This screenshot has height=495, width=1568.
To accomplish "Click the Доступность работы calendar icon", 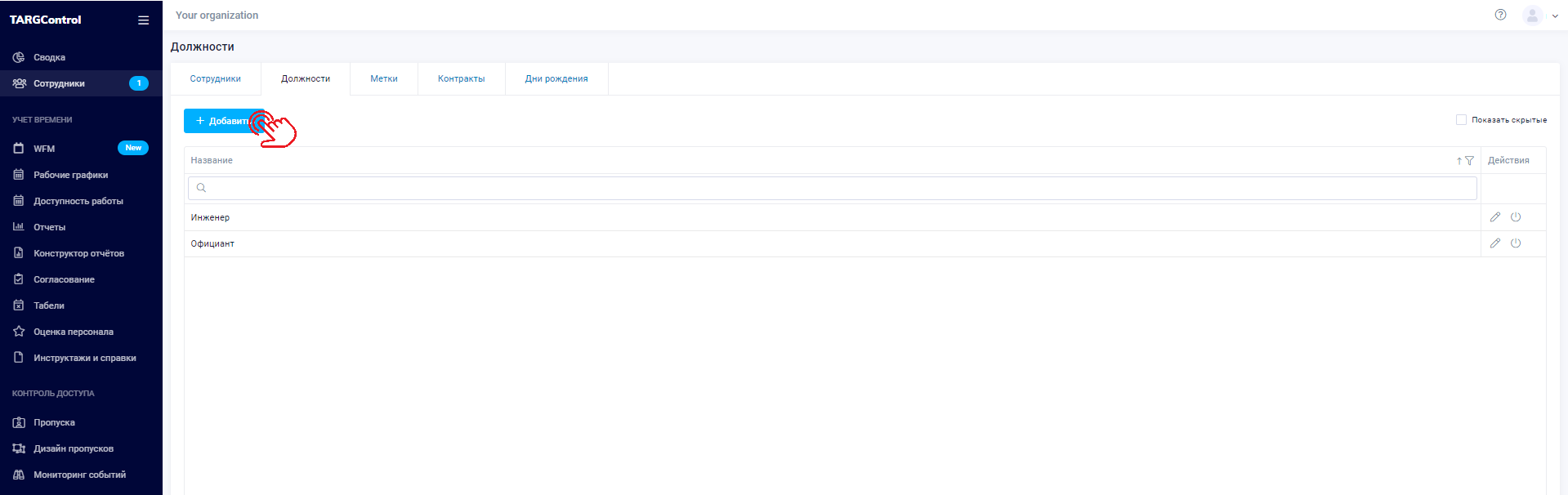I will (19, 200).
